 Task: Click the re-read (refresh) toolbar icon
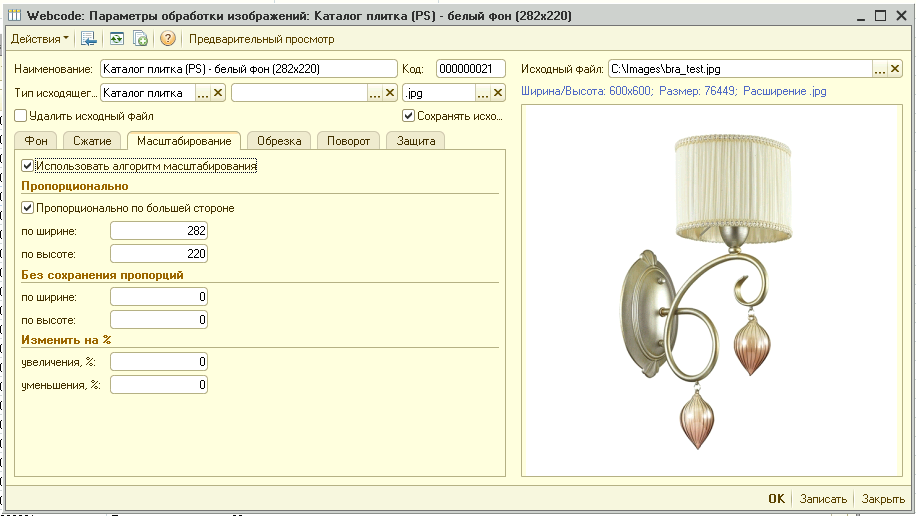point(116,39)
